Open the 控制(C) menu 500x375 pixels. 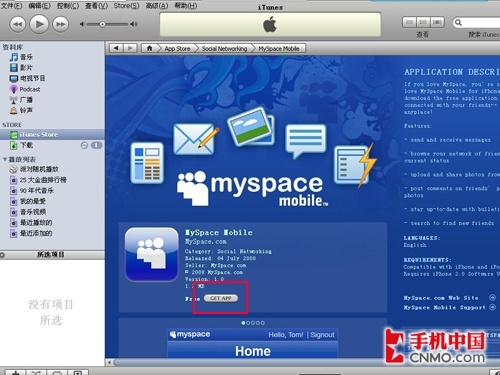pyautogui.click(x=68, y=6)
